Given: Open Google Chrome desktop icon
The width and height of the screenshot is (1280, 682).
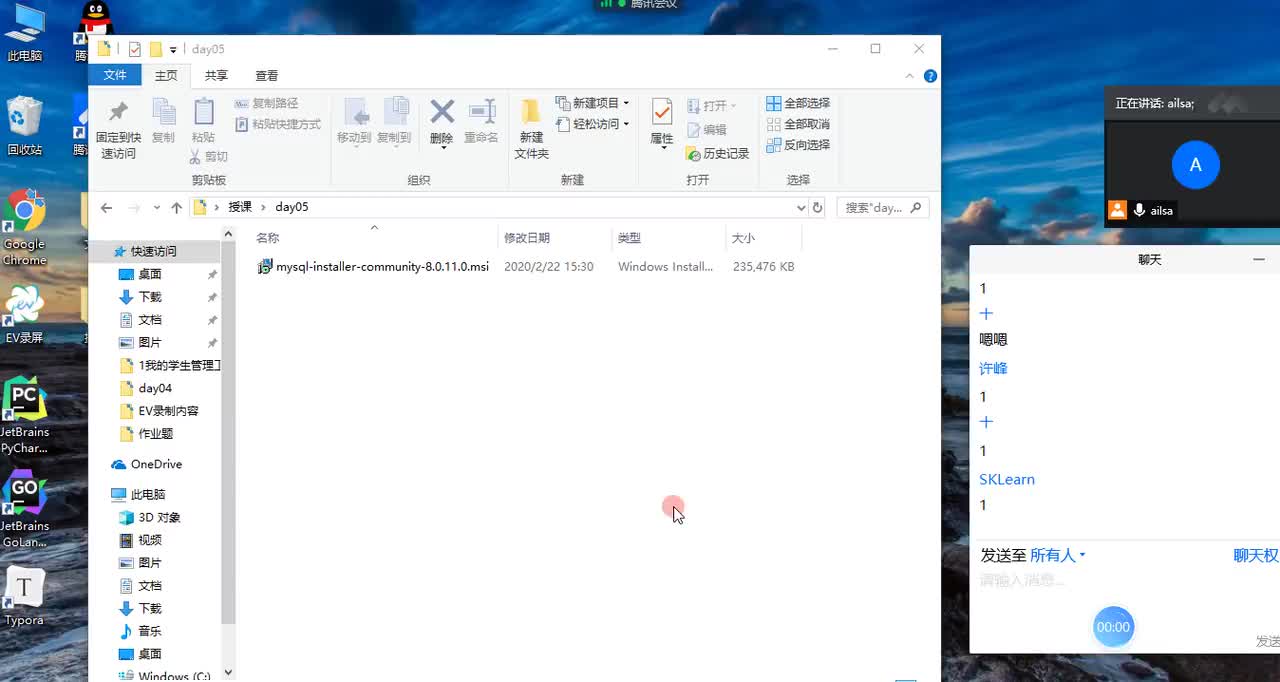Looking at the screenshot, I should [24, 228].
